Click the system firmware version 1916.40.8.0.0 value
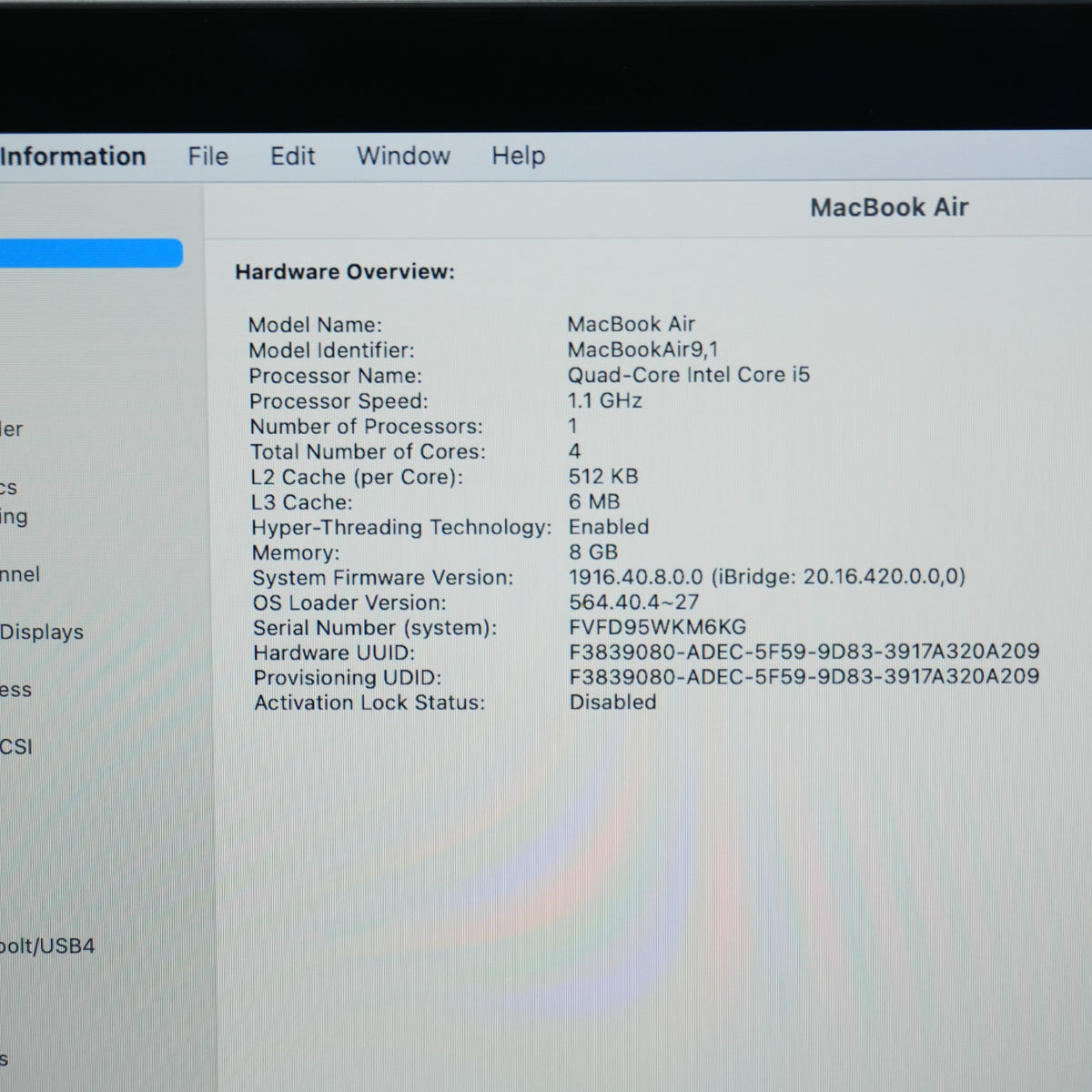Viewport: 1092px width, 1092px height. click(x=767, y=577)
